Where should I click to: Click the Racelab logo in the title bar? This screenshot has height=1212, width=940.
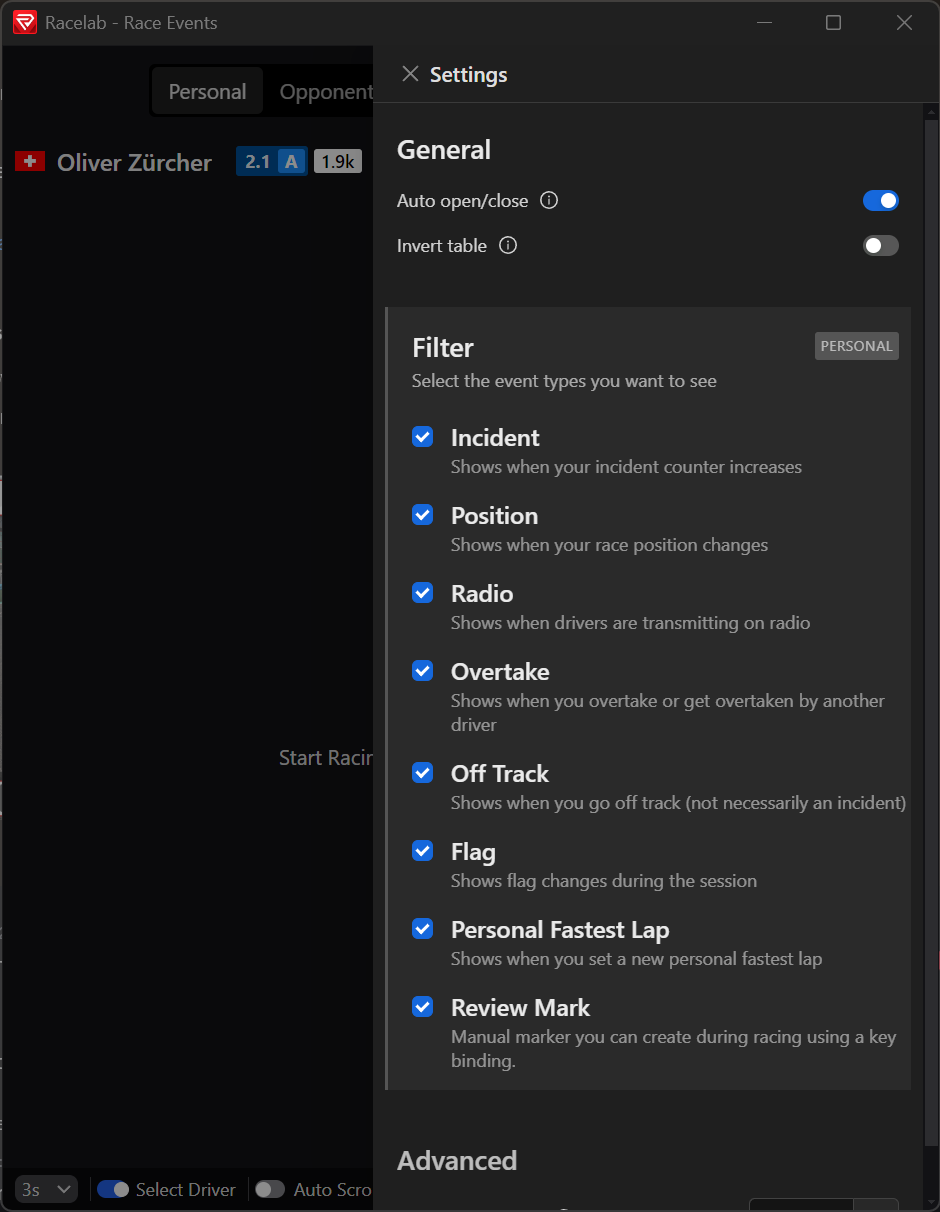click(x=25, y=22)
